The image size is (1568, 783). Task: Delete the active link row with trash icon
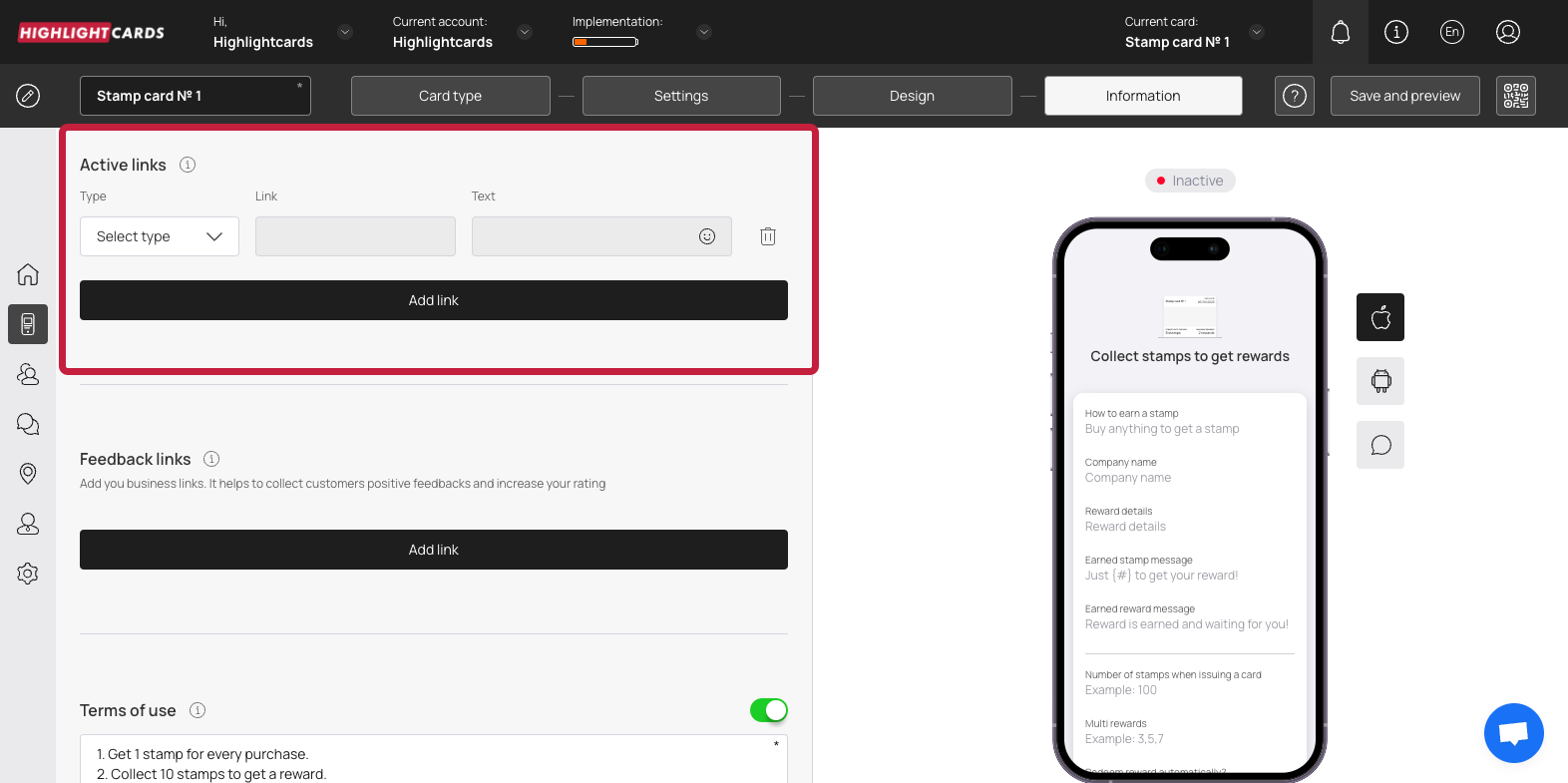[767, 236]
